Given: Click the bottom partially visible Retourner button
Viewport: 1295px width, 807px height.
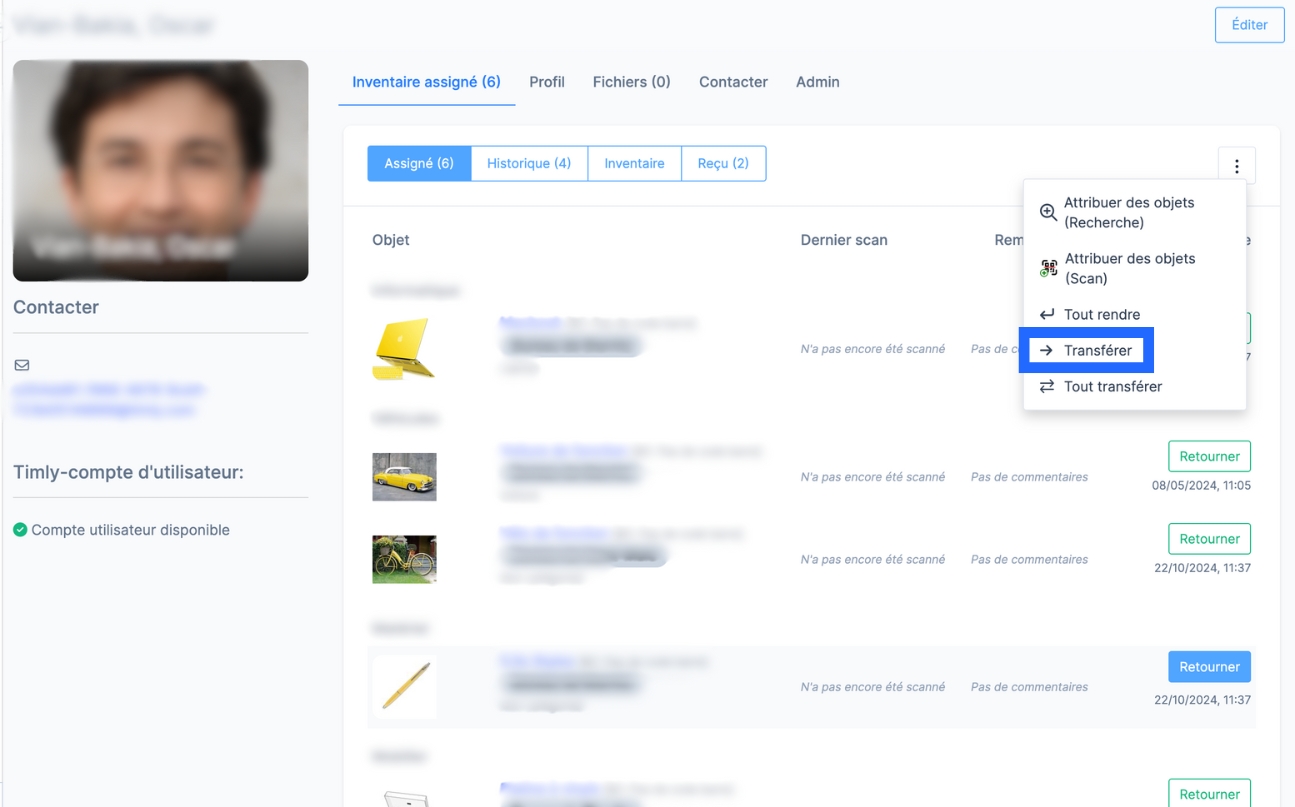Looking at the screenshot, I should (x=1209, y=793).
